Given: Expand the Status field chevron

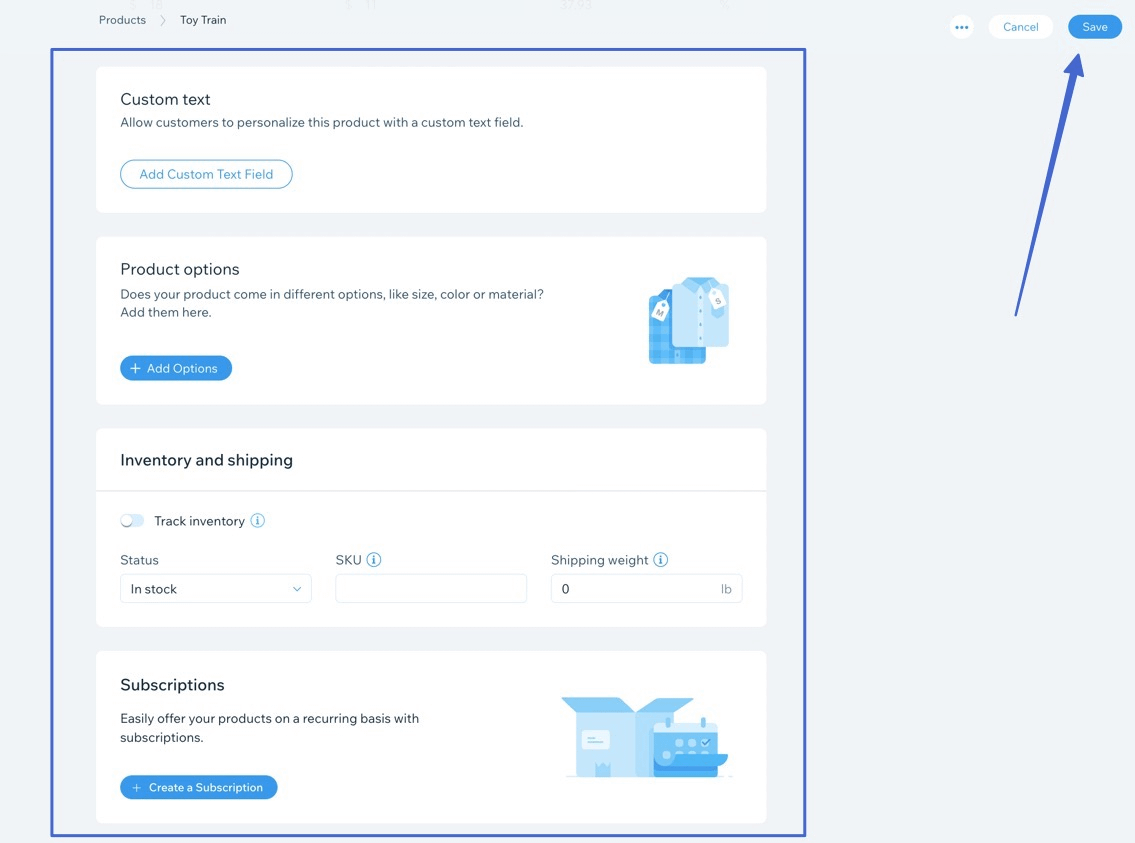Looking at the screenshot, I should click(298, 589).
